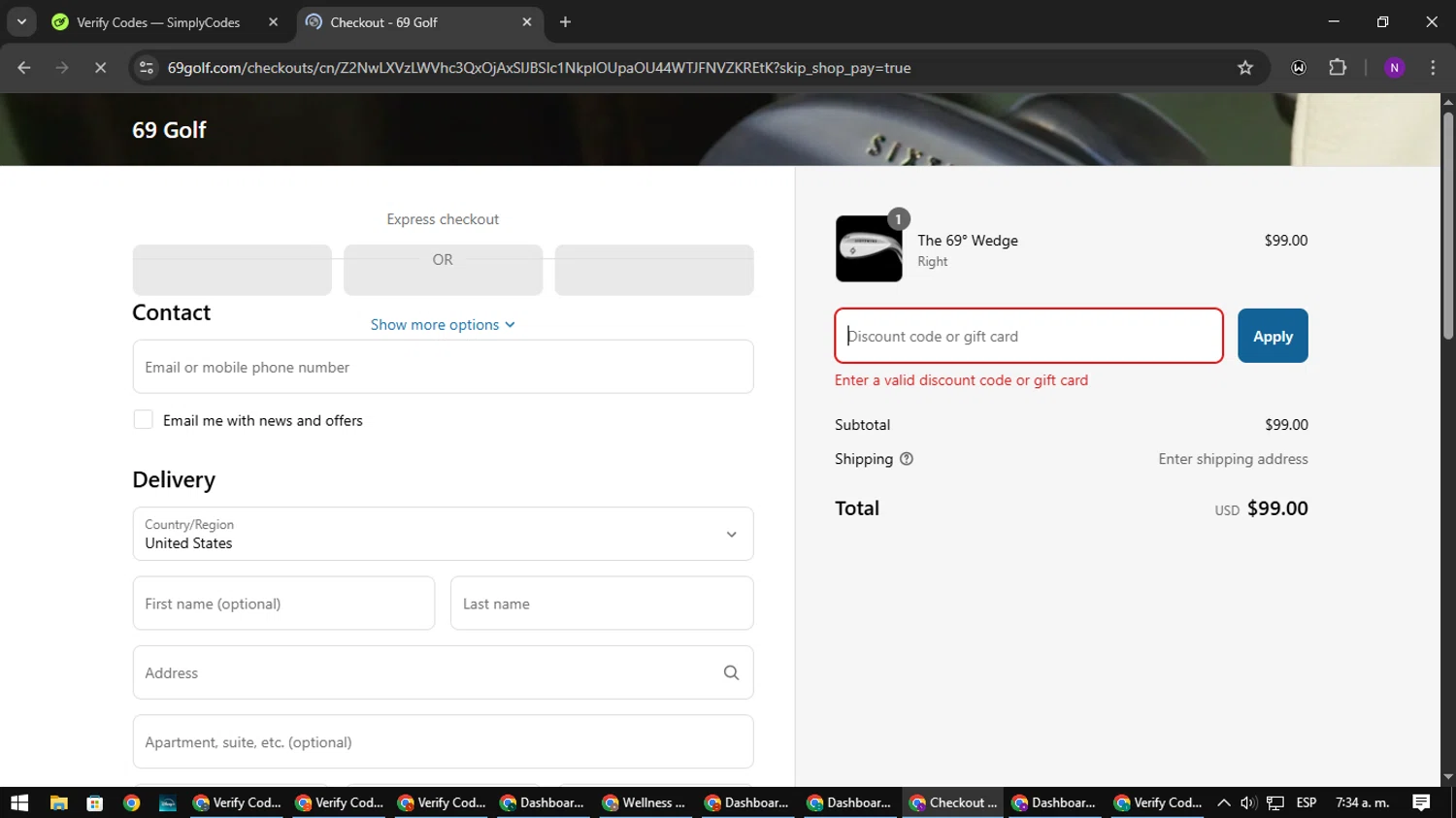Click the address bar URL
Viewport: 1456px width, 818px height.
coord(539,68)
